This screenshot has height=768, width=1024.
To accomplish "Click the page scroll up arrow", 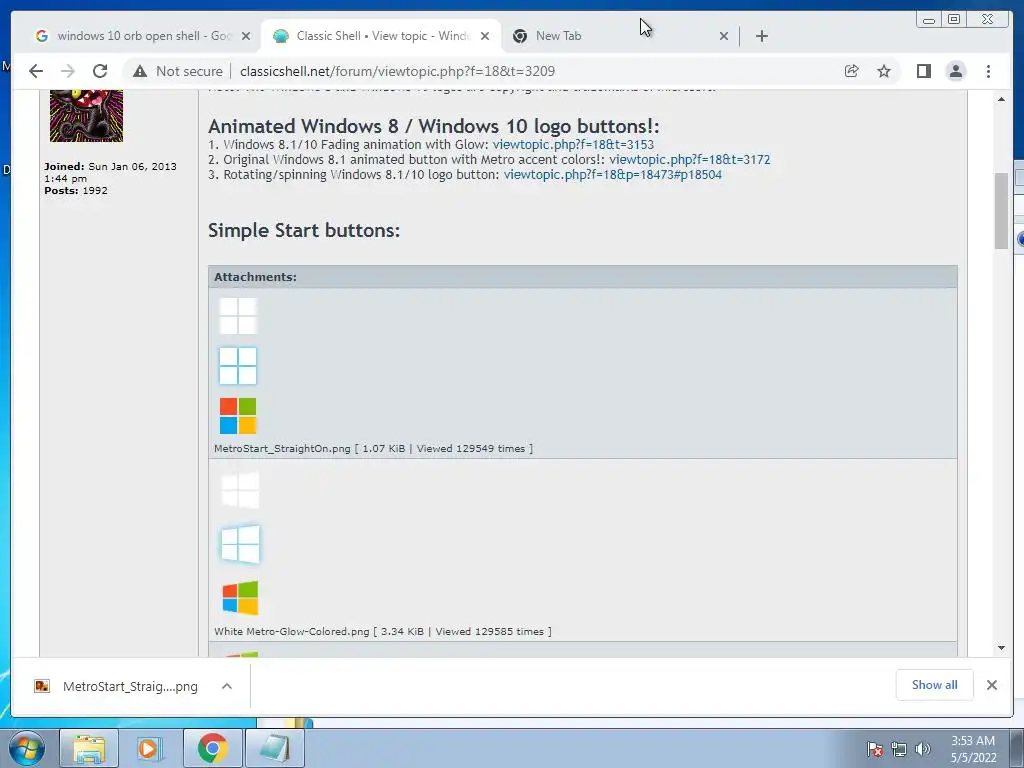I will 1001,99.
